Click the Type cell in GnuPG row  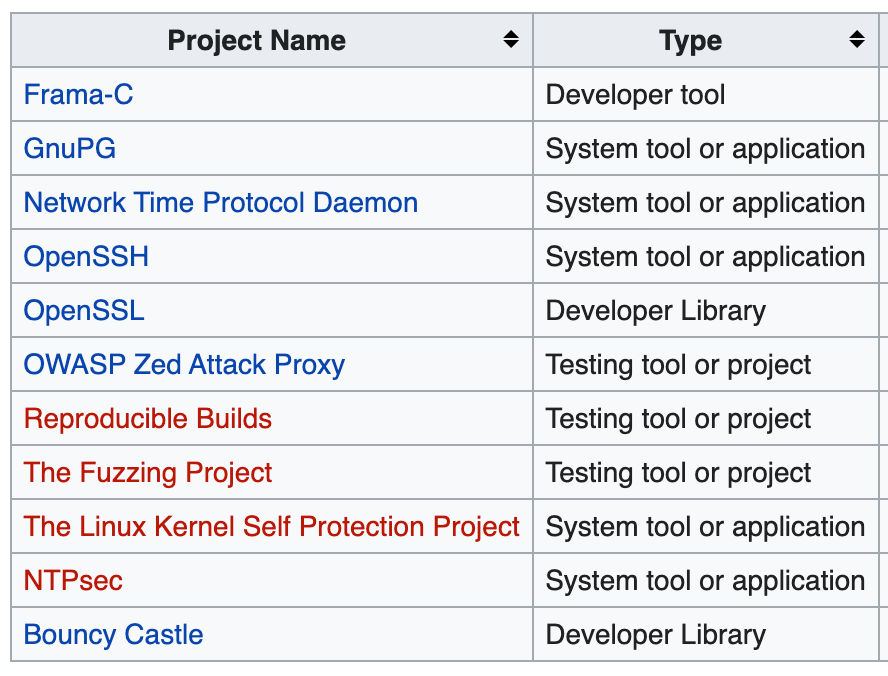pos(706,148)
